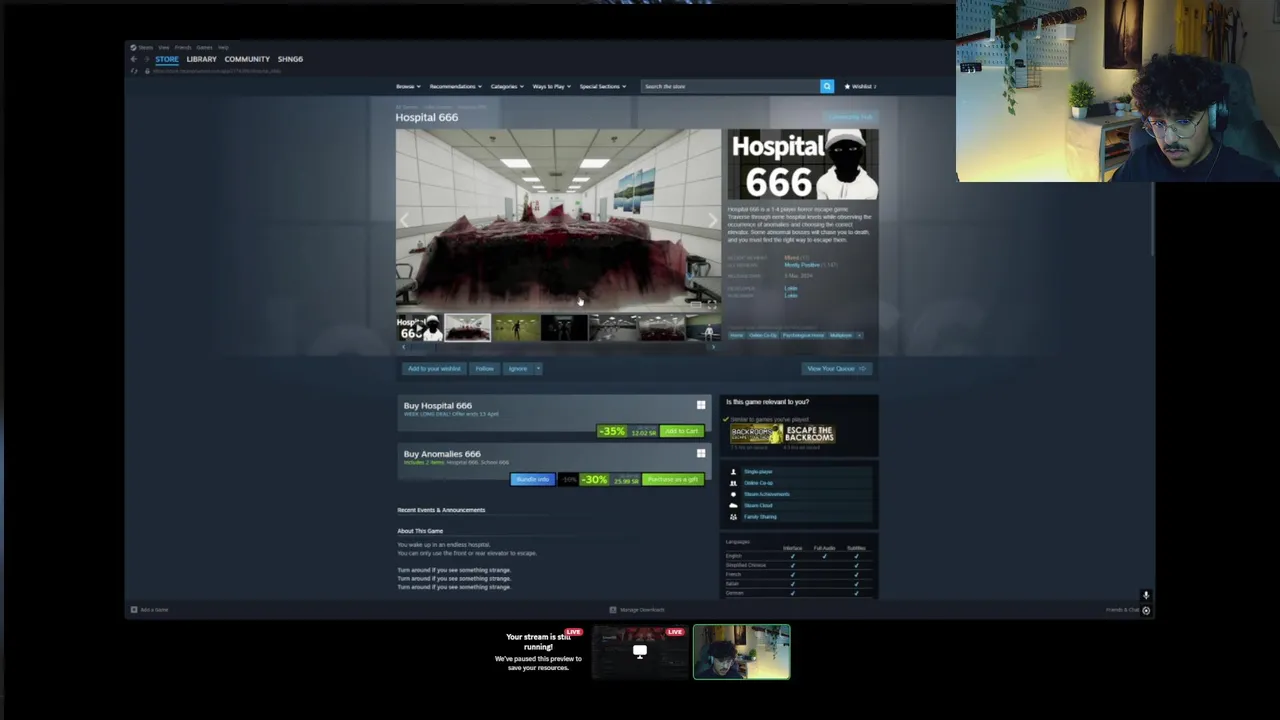Screen dimensions: 1280x720
Task: Click the Steam page vertical scrollbar
Action: click(1152, 220)
